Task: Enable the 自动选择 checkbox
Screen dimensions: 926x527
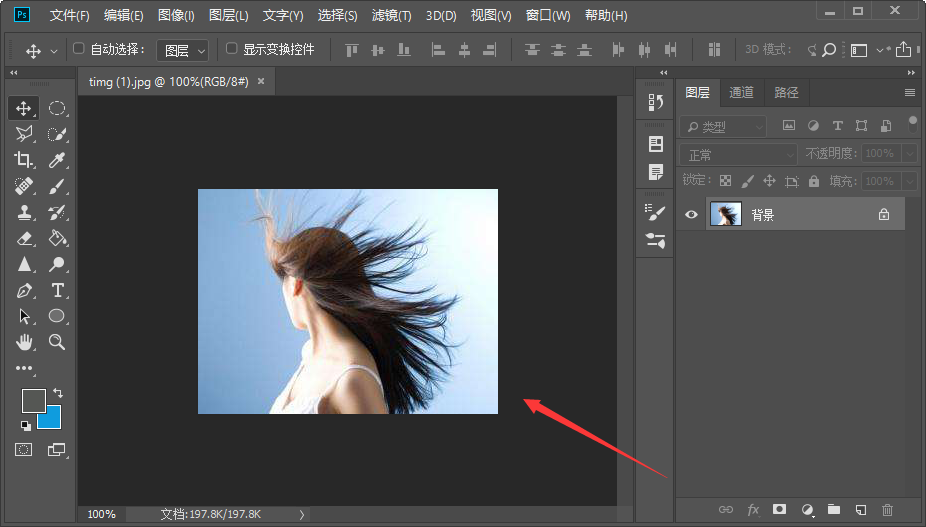Action: 79,48
